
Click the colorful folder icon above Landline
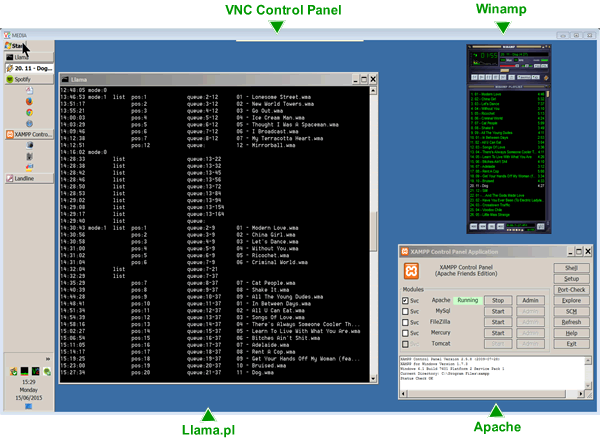click(x=29, y=167)
